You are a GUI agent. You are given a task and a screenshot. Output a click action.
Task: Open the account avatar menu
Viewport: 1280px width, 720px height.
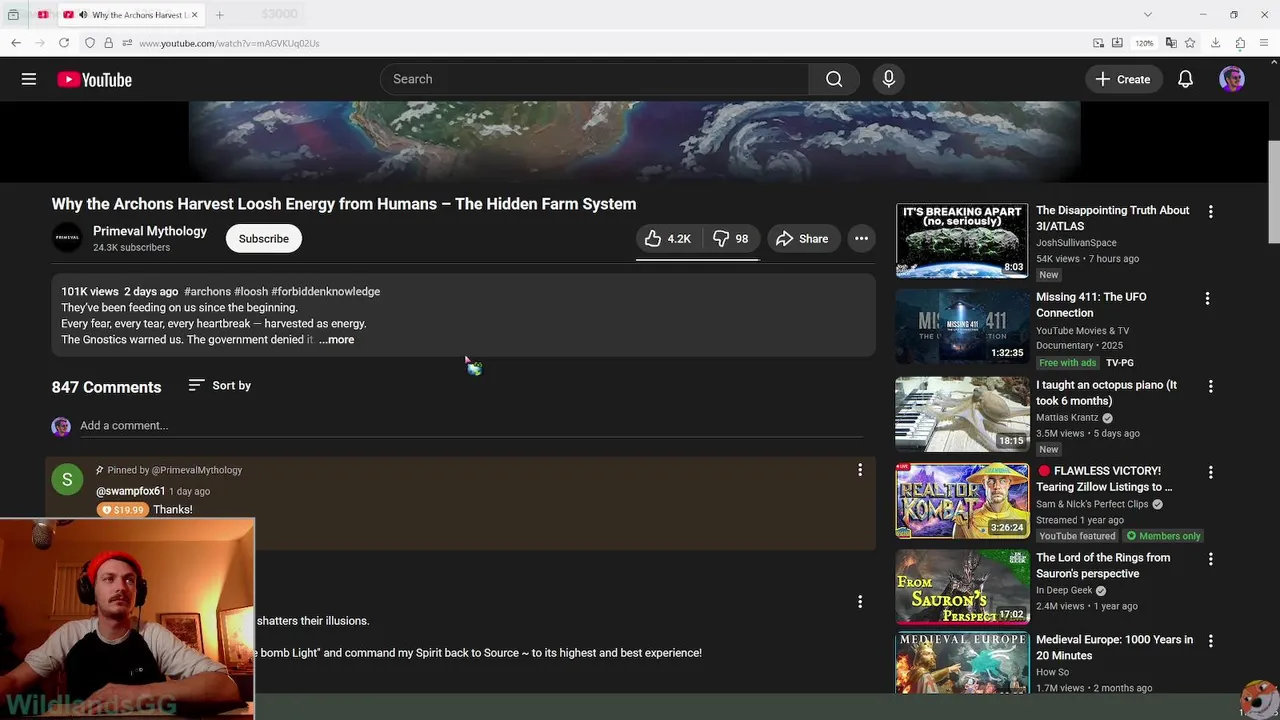pyautogui.click(x=1232, y=79)
